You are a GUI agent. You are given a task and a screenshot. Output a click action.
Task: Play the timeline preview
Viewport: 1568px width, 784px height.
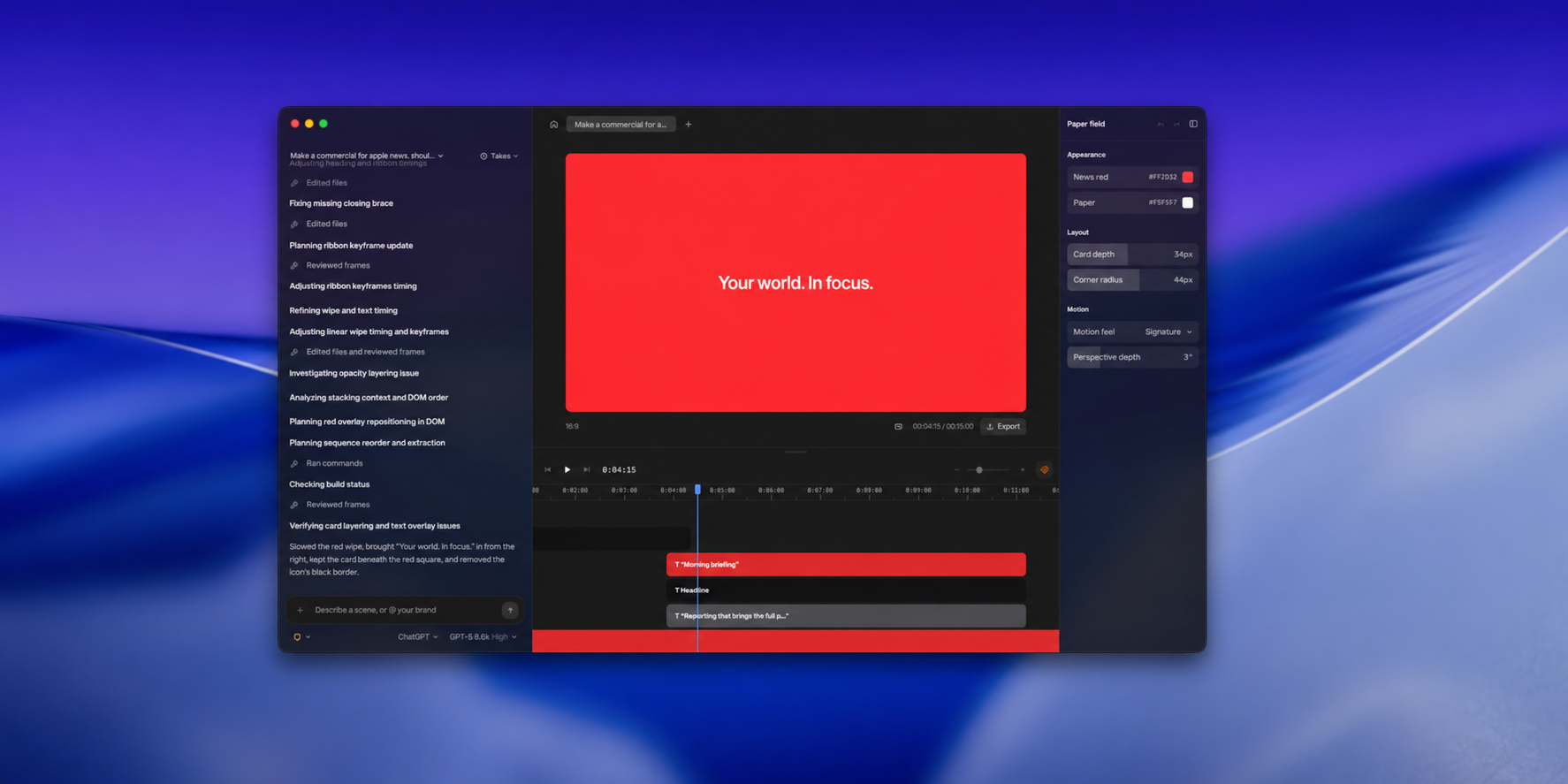point(567,470)
